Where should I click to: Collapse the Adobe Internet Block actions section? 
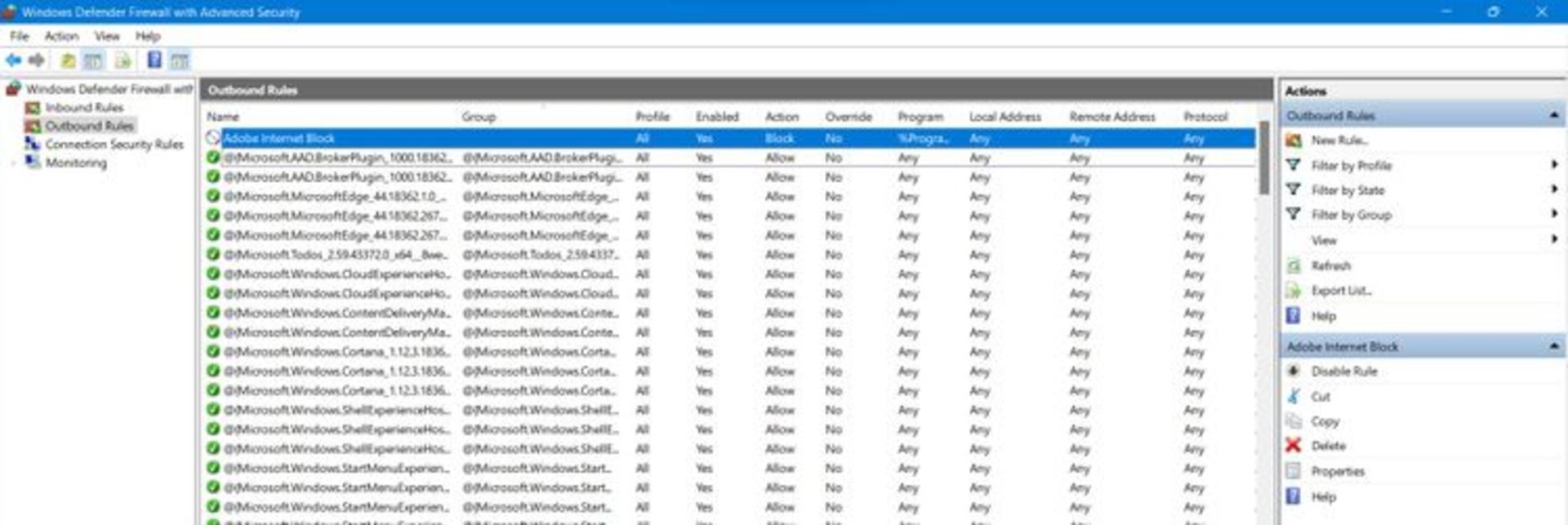(1553, 347)
